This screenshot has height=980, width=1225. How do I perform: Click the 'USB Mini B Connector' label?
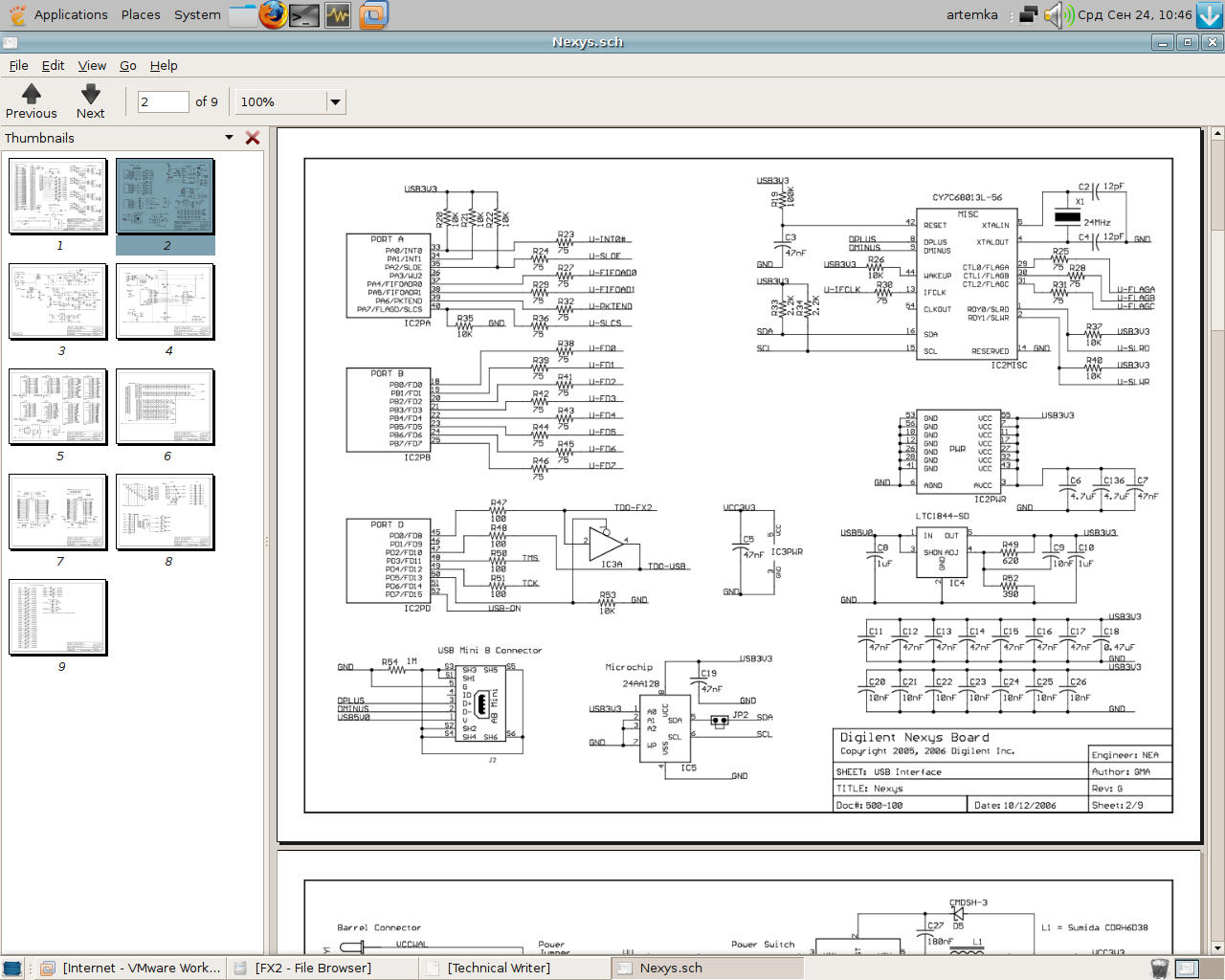click(490, 651)
